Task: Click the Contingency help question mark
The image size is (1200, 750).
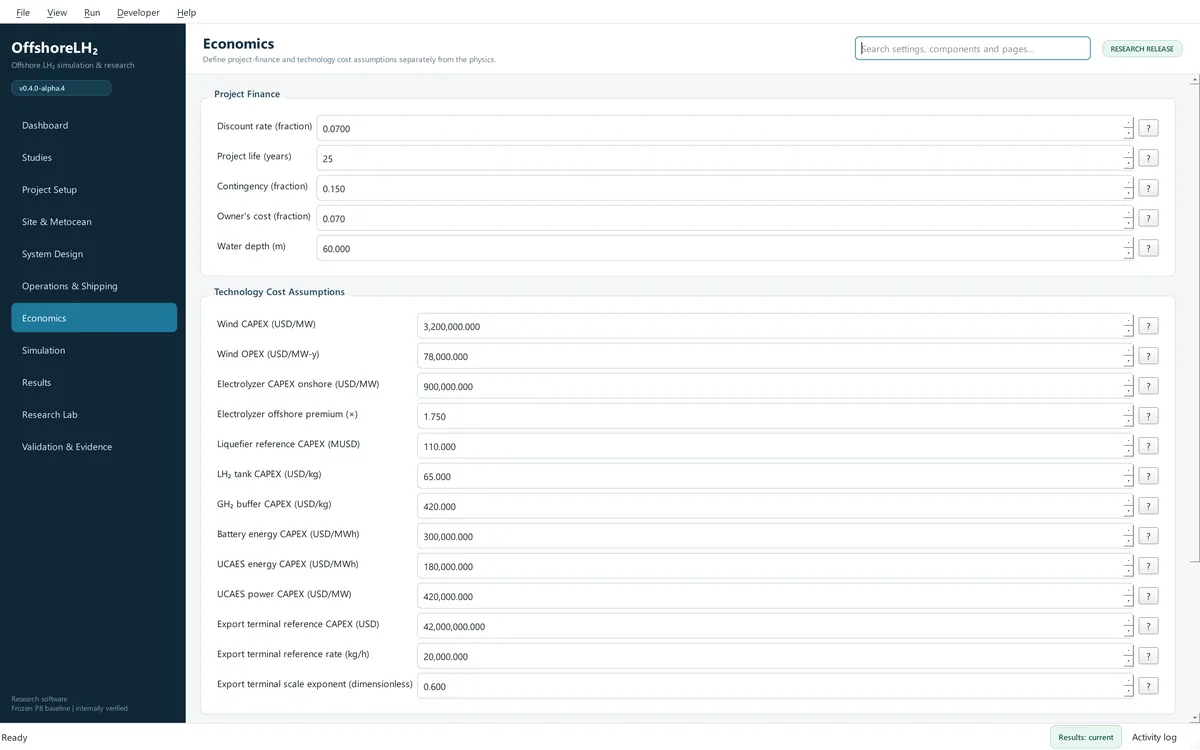Action: click(1148, 188)
